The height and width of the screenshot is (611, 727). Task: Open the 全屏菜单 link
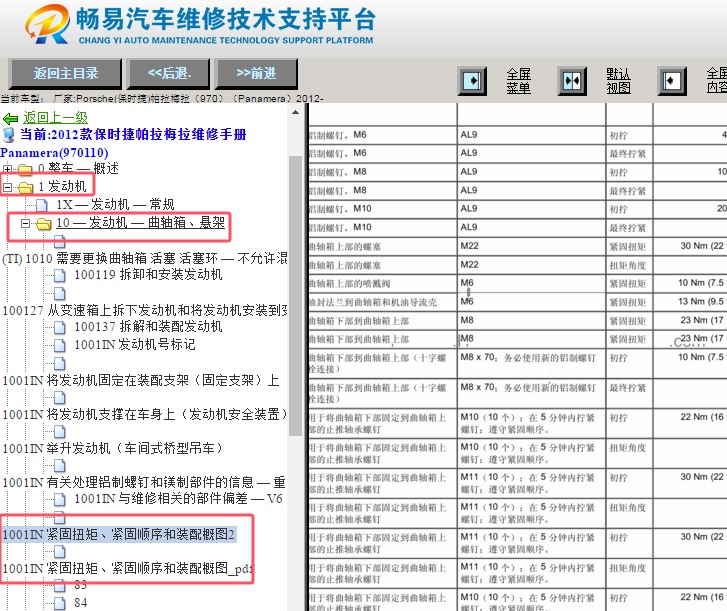pos(518,81)
